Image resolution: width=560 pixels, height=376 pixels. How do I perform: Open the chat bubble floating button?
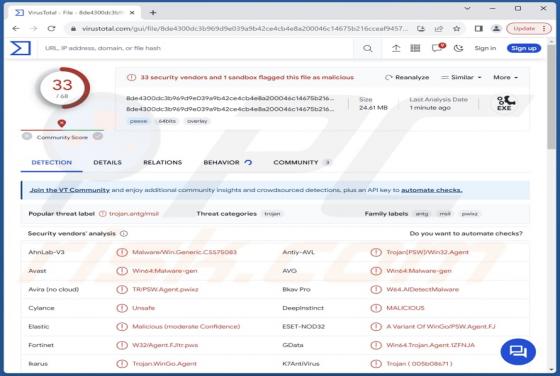click(x=518, y=352)
